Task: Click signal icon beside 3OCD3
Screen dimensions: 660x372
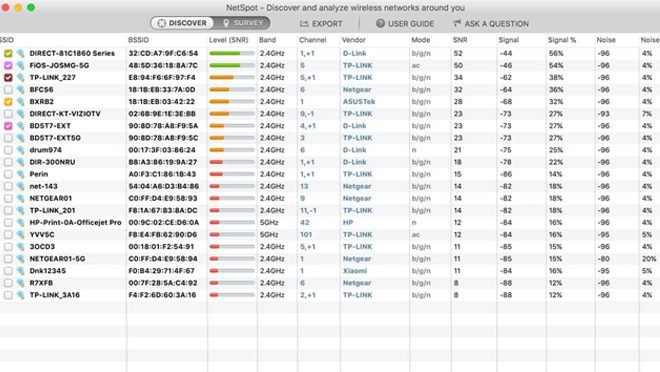Action: point(20,247)
